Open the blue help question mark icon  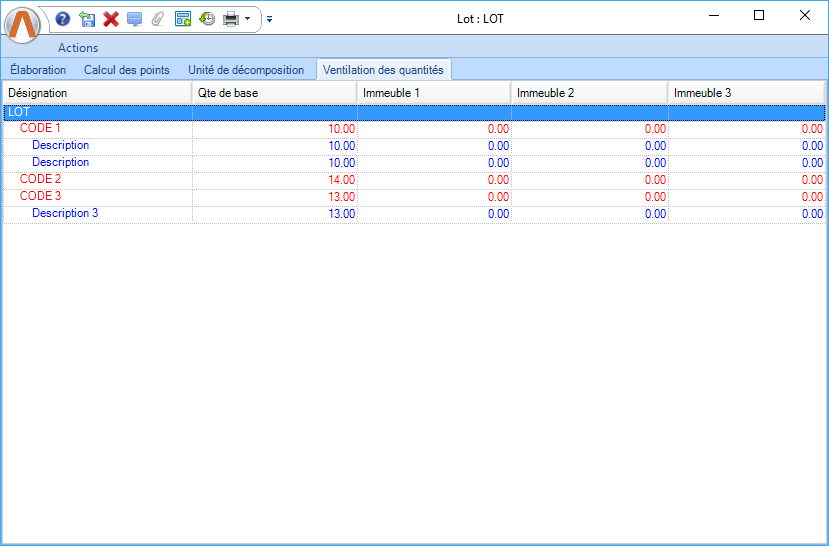pyautogui.click(x=63, y=19)
